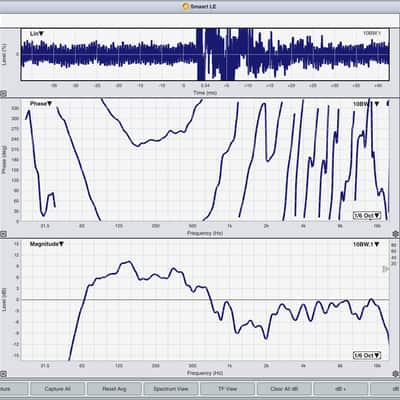Open the Magnitude graph type dropdown
This screenshot has width=400, height=400.
(47, 244)
